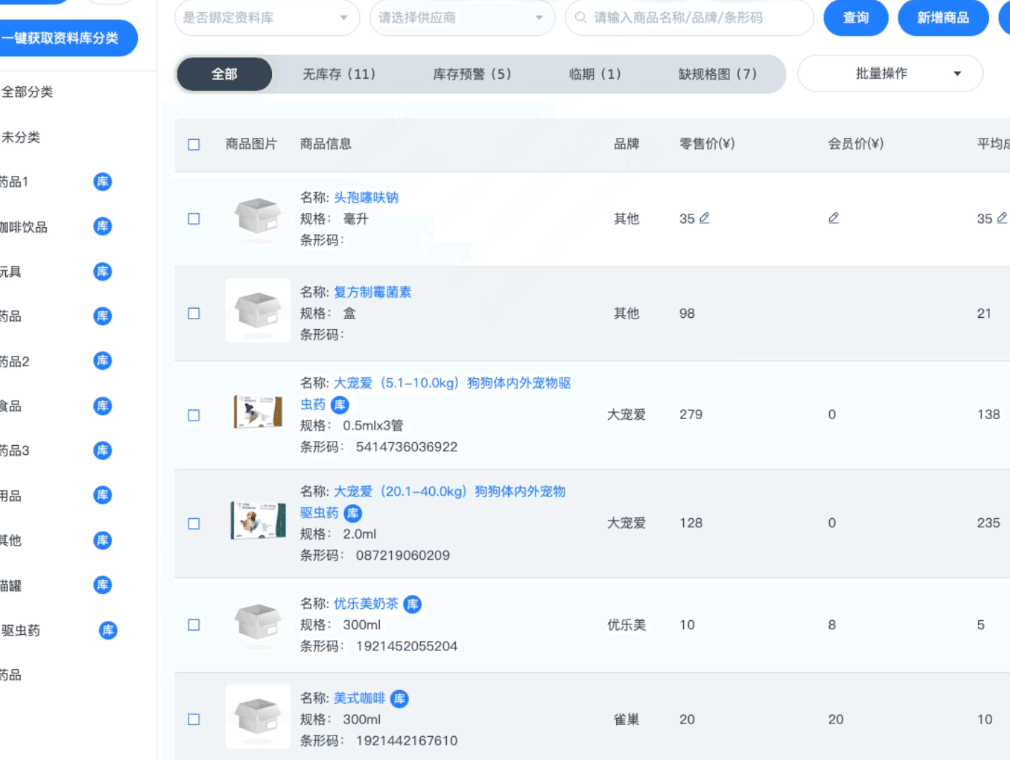
Task: Open product link 大宠爱 (5.1-10.0kg) 狗狗体内外宠物驱虫药
Action: (x=435, y=394)
